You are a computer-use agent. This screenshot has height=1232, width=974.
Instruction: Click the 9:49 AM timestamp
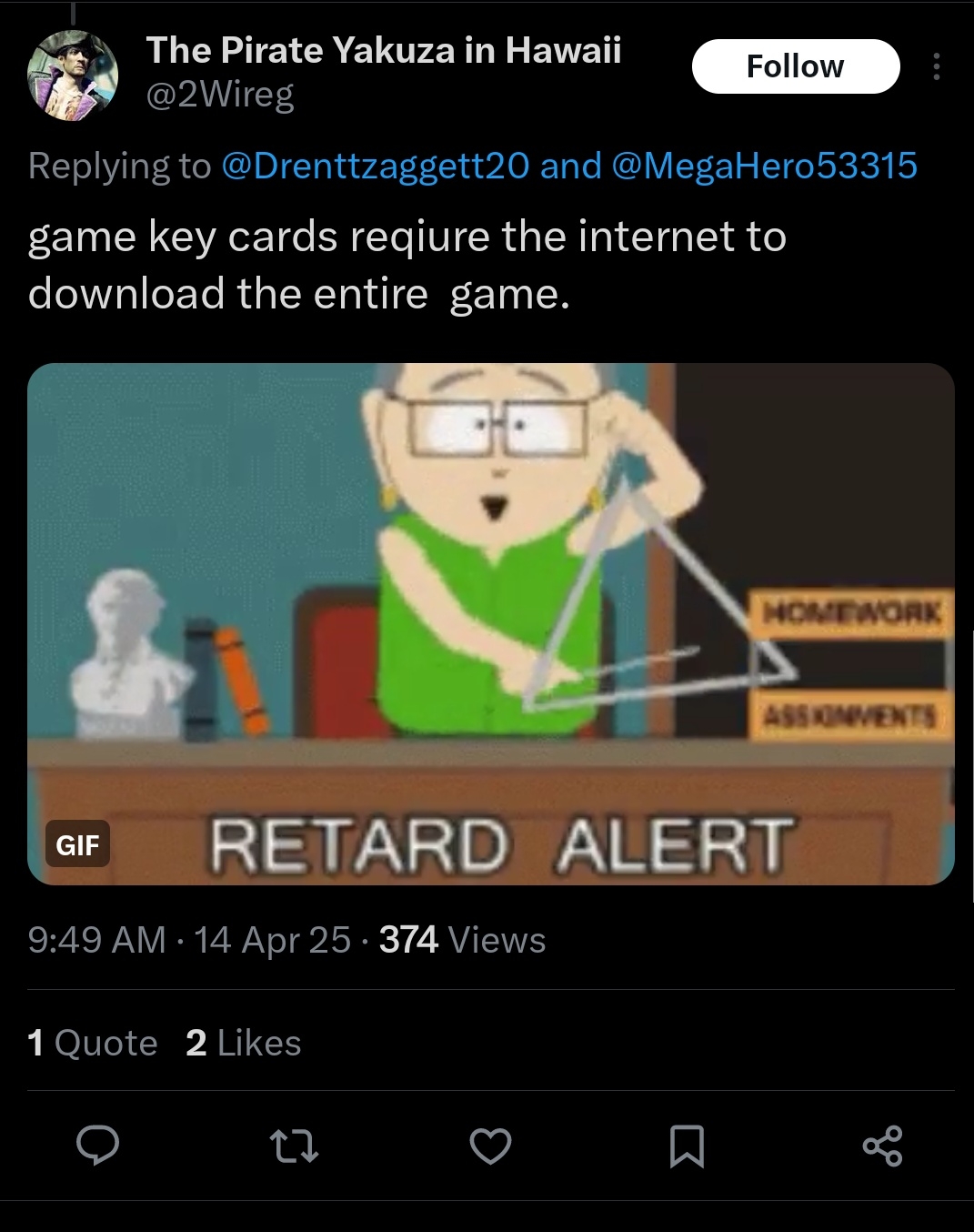point(96,940)
